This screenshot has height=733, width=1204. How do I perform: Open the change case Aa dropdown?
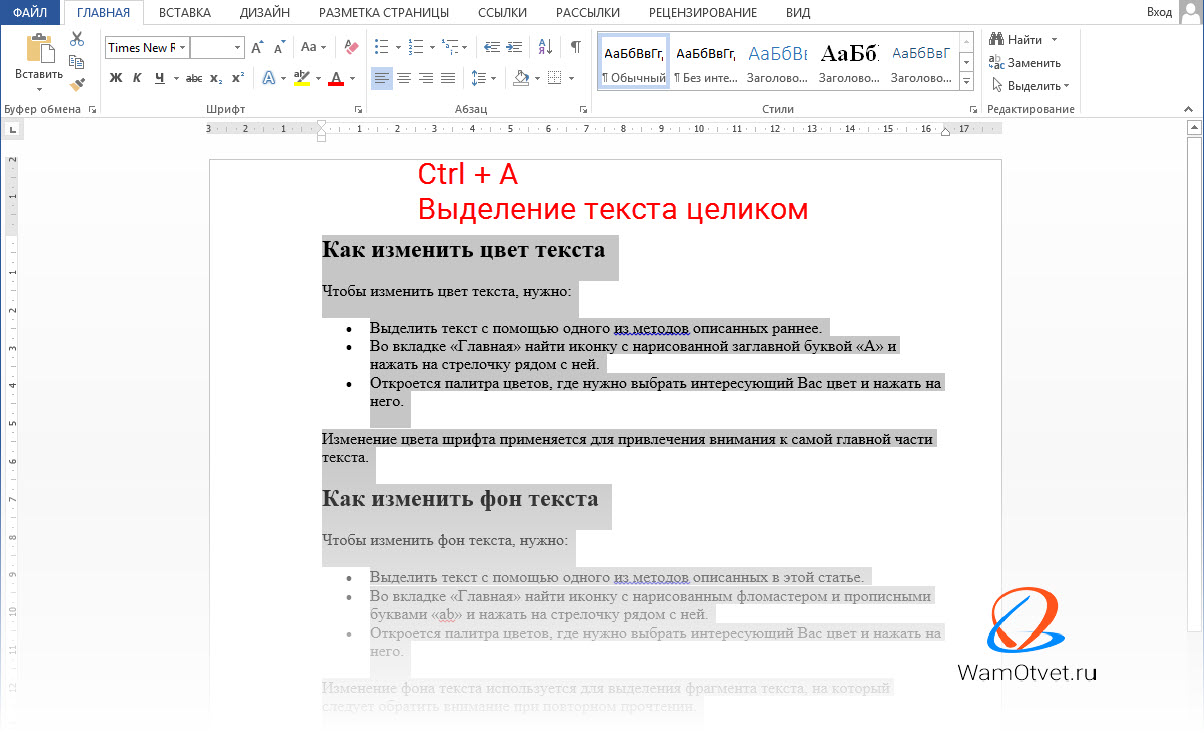pyautogui.click(x=313, y=47)
